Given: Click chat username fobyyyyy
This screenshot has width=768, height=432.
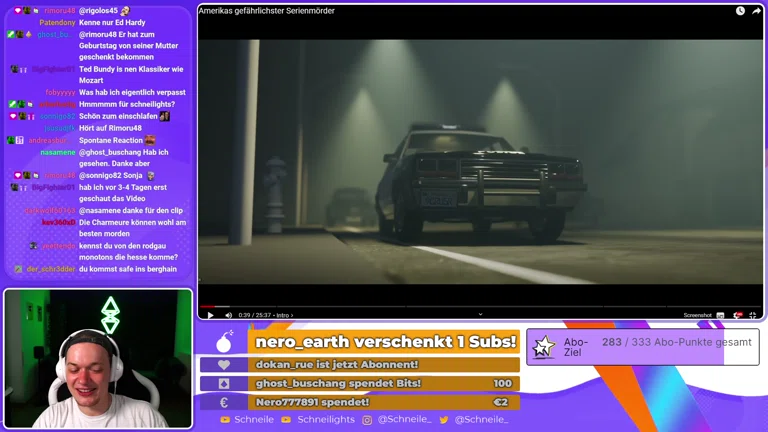Looking at the screenshot, I should [60, 92].
